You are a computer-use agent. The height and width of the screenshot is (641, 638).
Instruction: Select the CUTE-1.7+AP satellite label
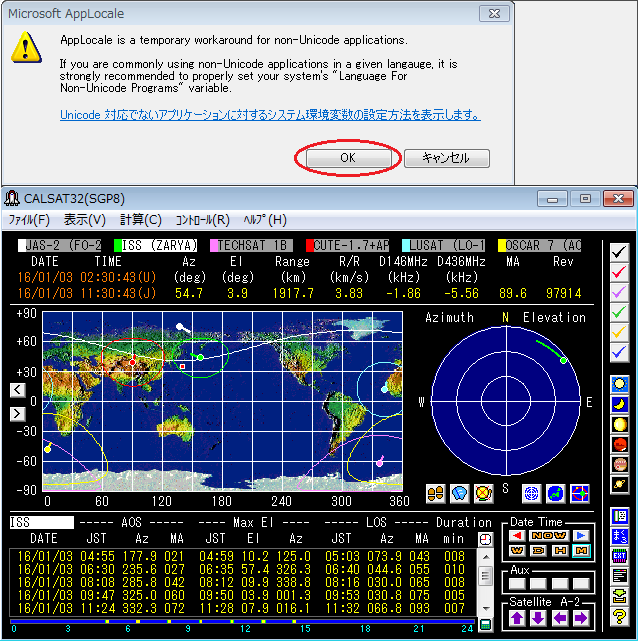pyautogui.click(x=347, y=245)
